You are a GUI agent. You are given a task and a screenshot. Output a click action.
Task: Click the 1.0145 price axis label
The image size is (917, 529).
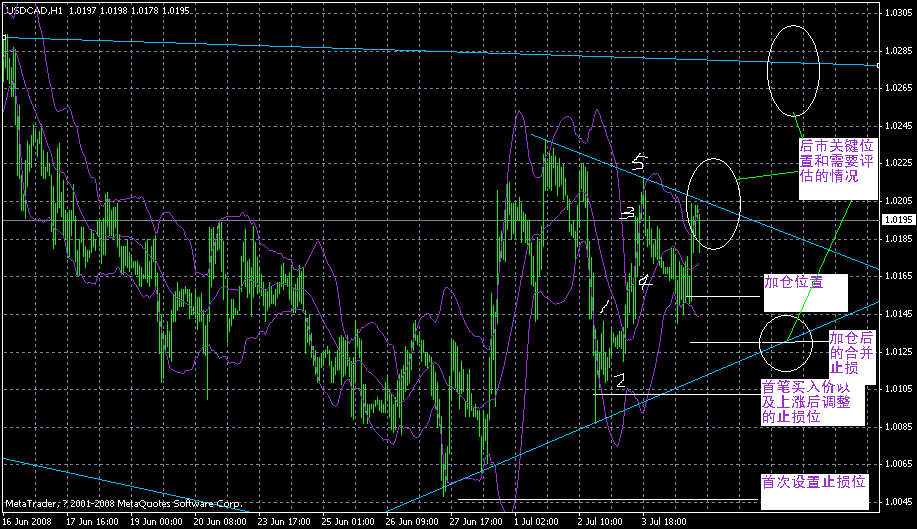click(899, 314)
